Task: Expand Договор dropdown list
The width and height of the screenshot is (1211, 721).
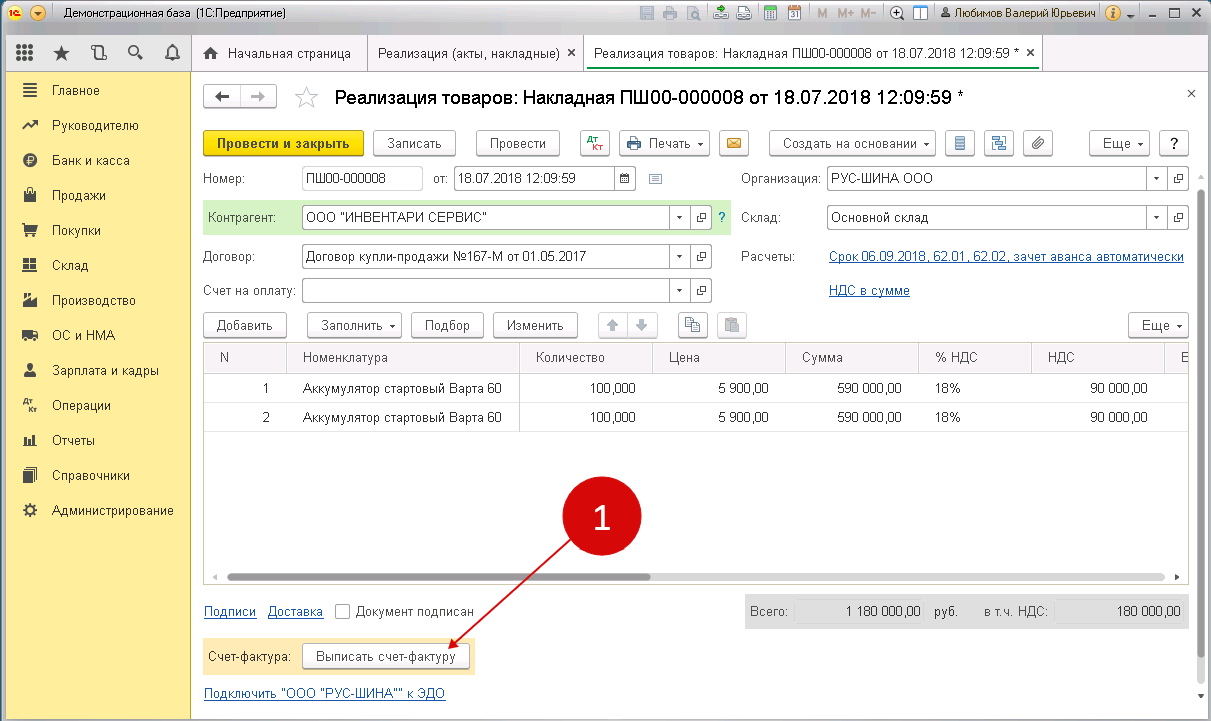Action: pos(679,256)
